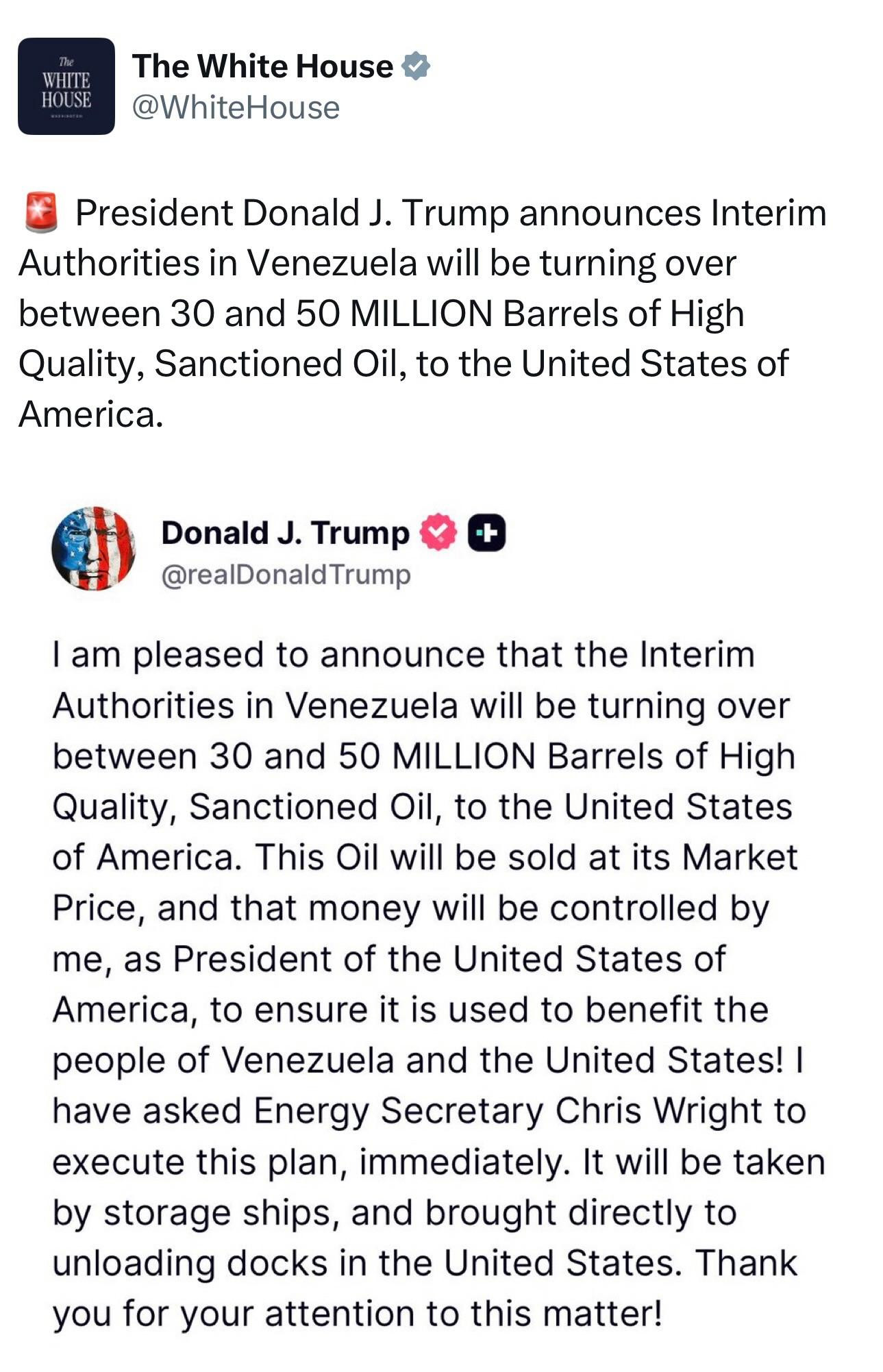Click the @realDonaldTrump handle
Image resolution: width=883 pixels, height=1372 pixels.
(286, 574)
